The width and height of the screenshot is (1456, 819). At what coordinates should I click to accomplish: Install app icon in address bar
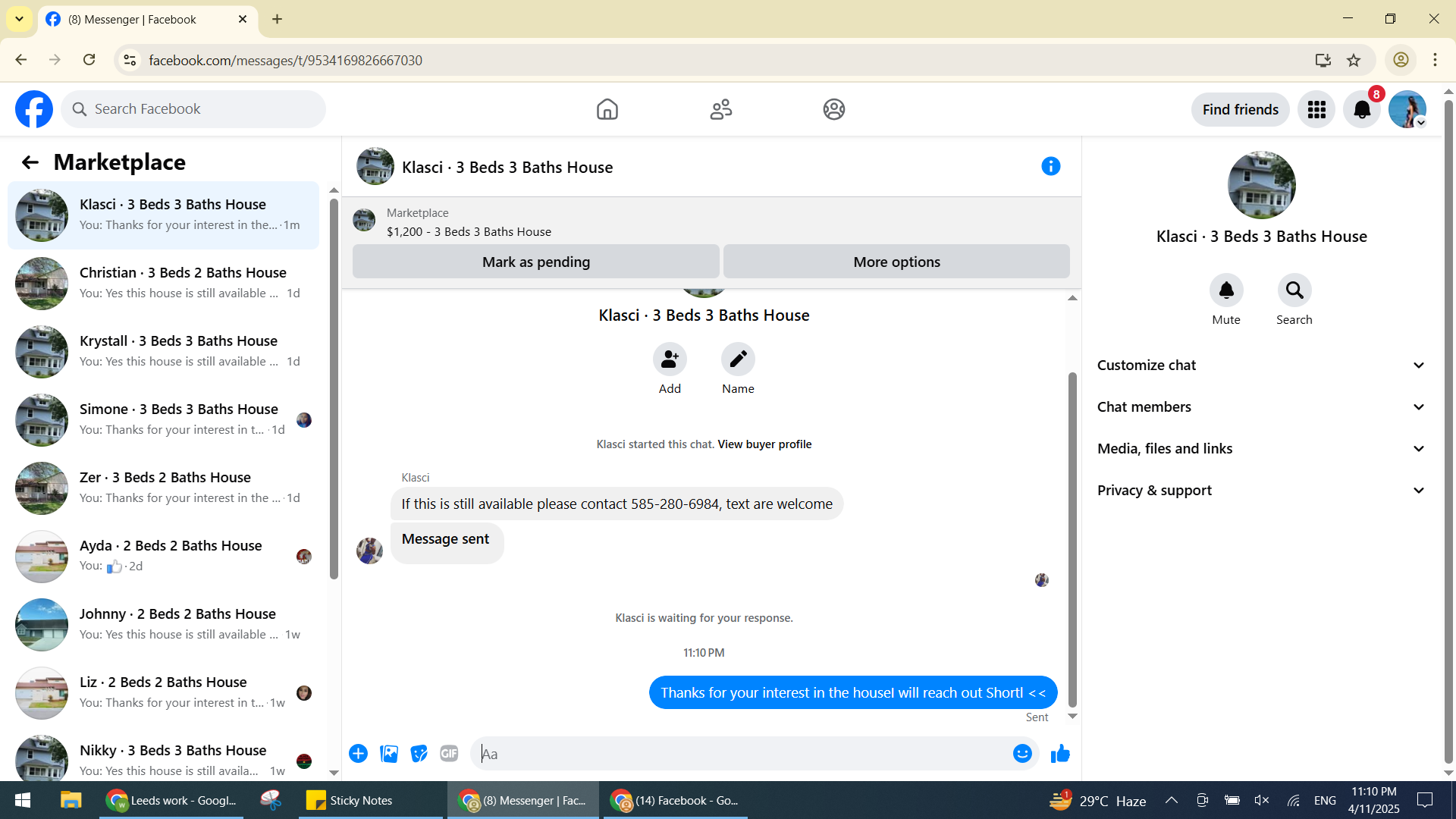(1323, 60)
